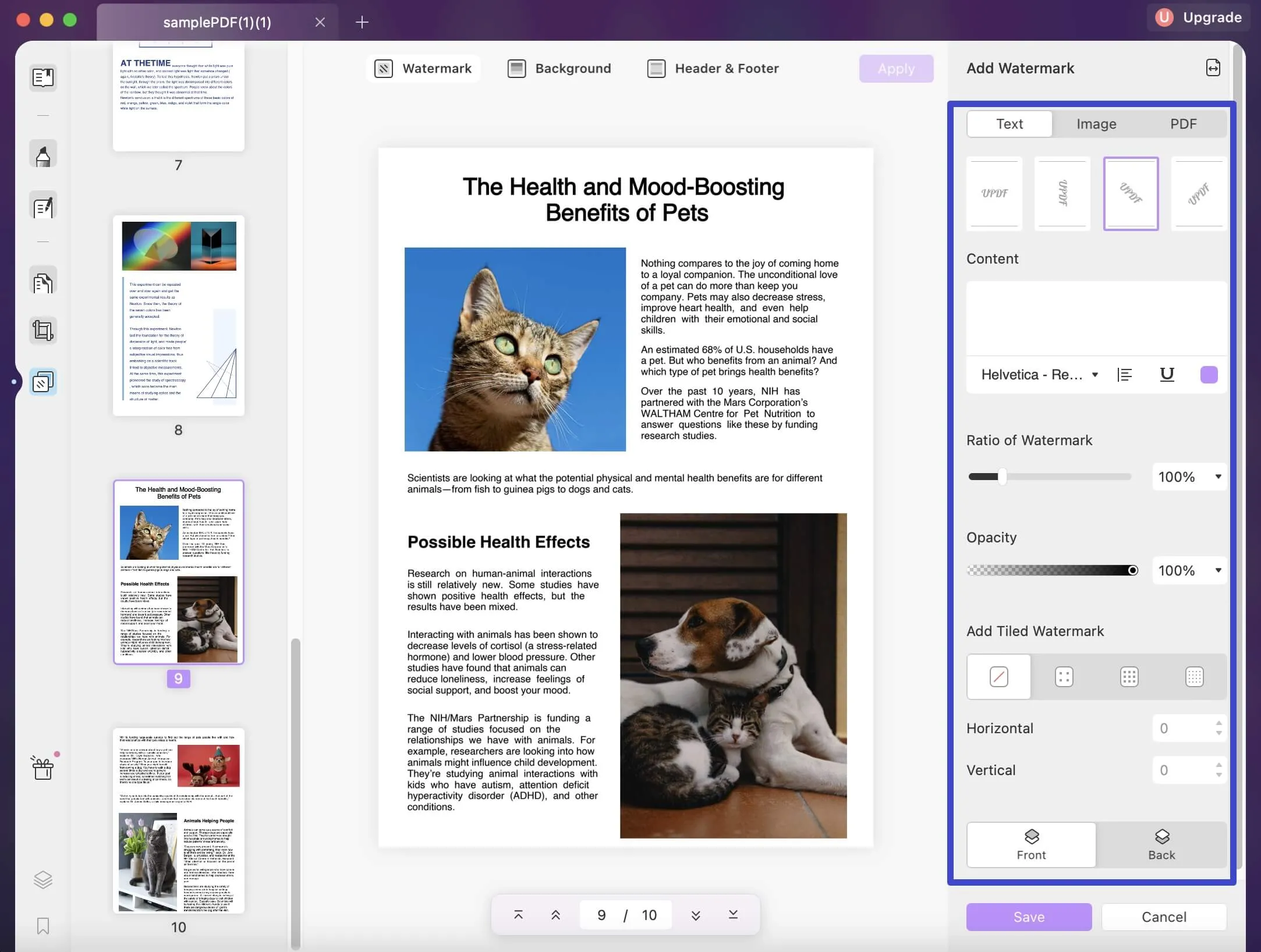Switch to the Image watermark tab
1261x952 pixels.
click(1096, 124)
